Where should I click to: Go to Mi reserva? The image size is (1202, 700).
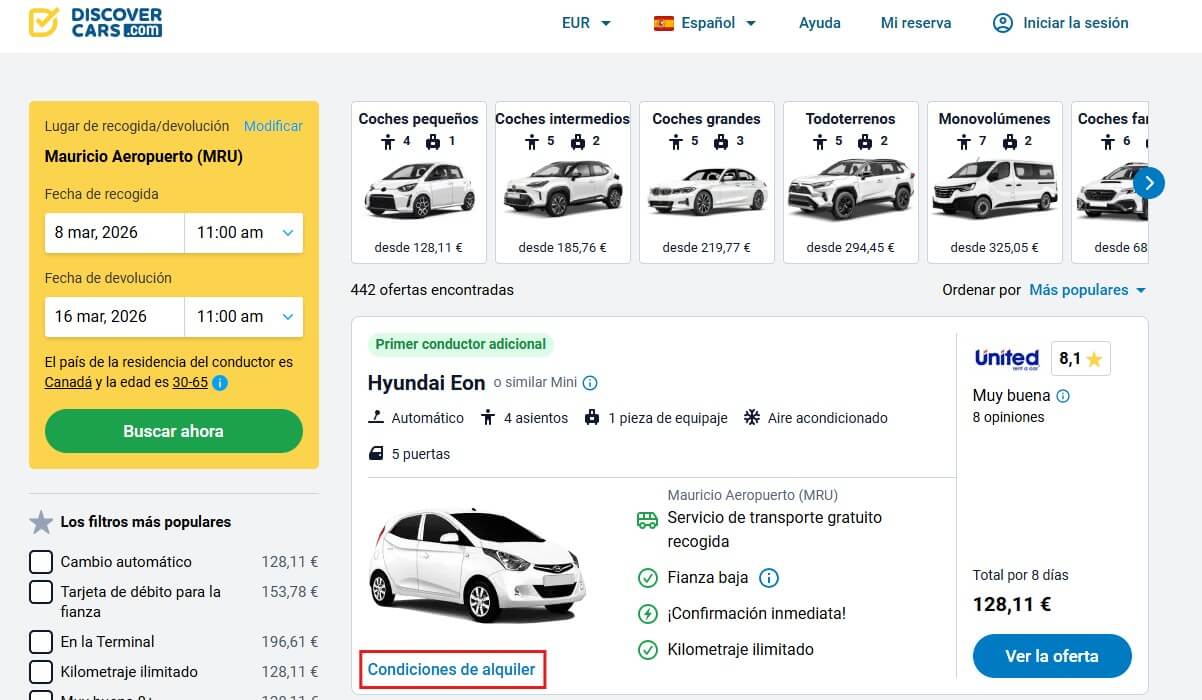(916, 22)
